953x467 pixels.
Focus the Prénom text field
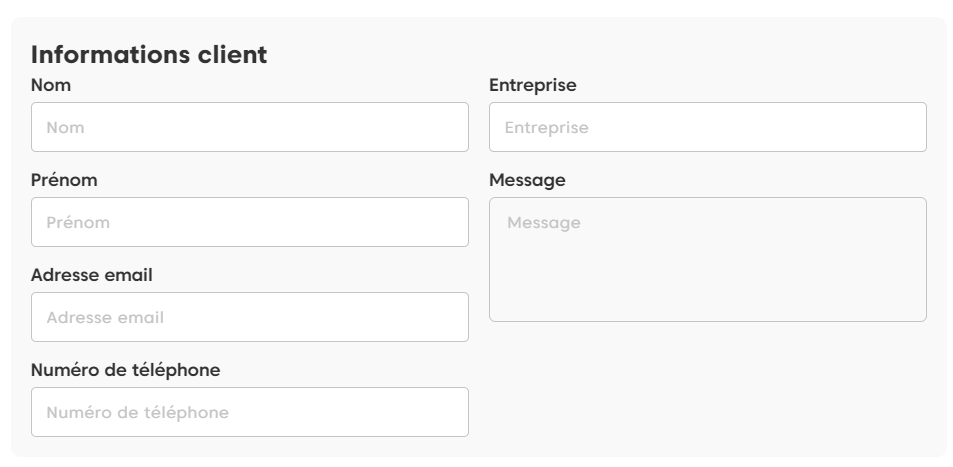[x=250, y=222]
